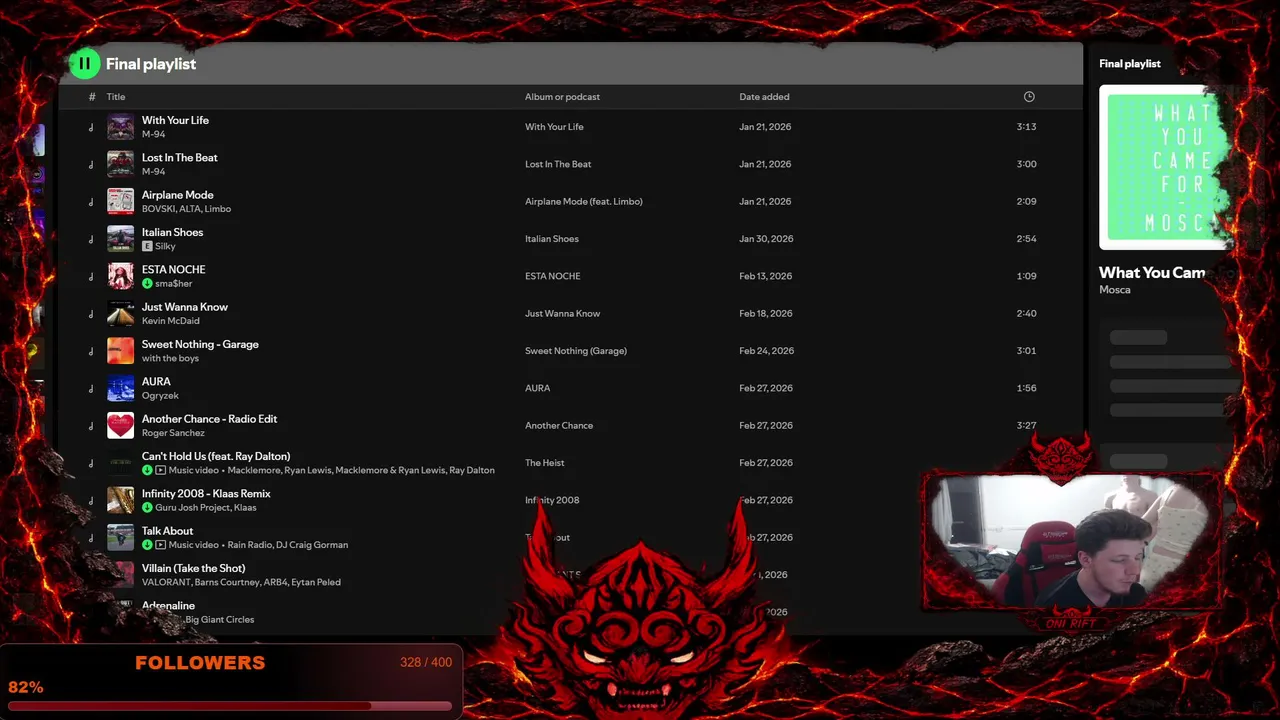This screenshot has width=1280, height=720.
Task: Open artist M-94 under With Your Life
Action: pyautogui.click(x=153, y=134)
